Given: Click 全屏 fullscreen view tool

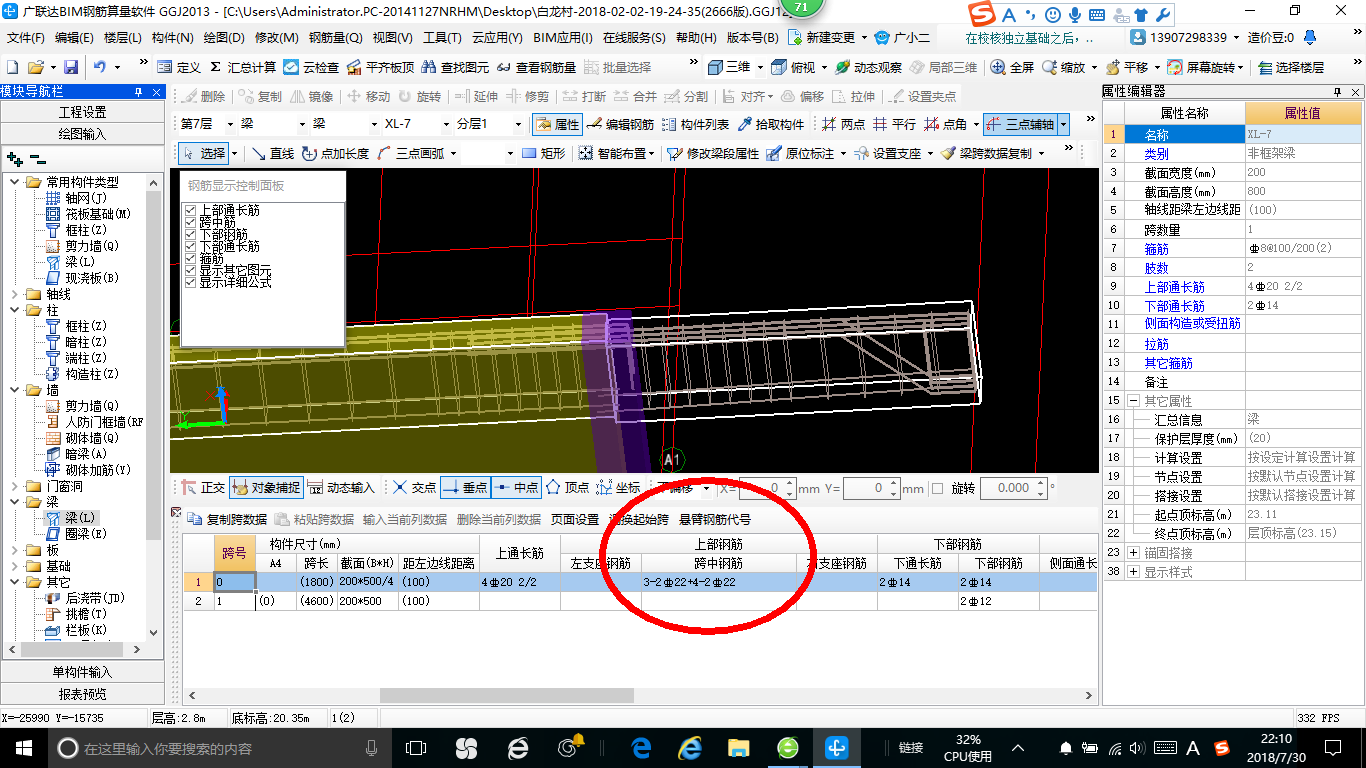Looking at the screenshot, I should tap(1012, 67).
